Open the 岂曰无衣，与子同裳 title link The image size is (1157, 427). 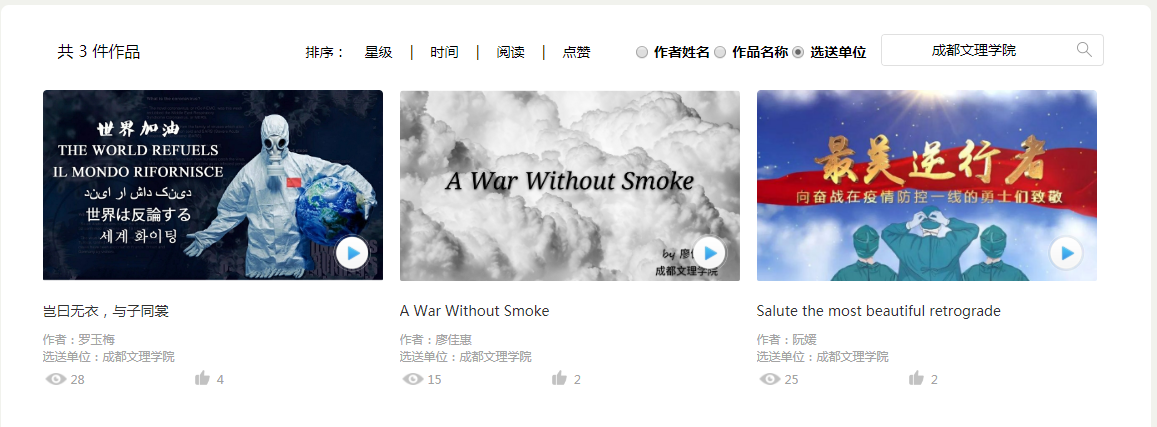[x=106, y=311]
